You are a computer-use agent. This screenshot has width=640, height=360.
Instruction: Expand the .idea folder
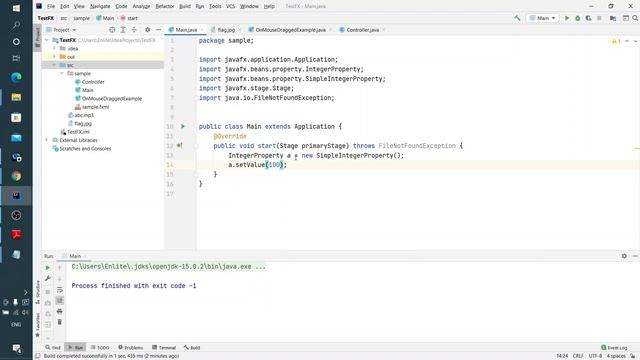tap(54, 49)
